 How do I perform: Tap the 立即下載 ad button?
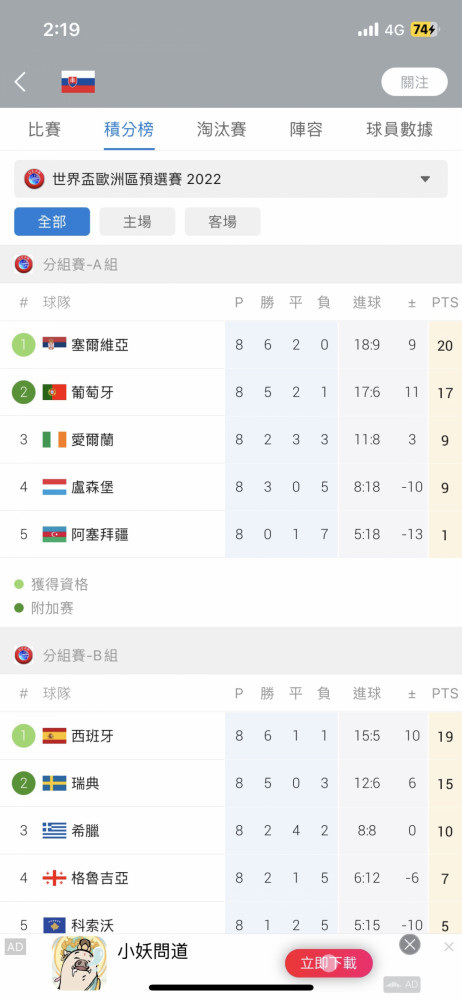click(x=329, y=963)
